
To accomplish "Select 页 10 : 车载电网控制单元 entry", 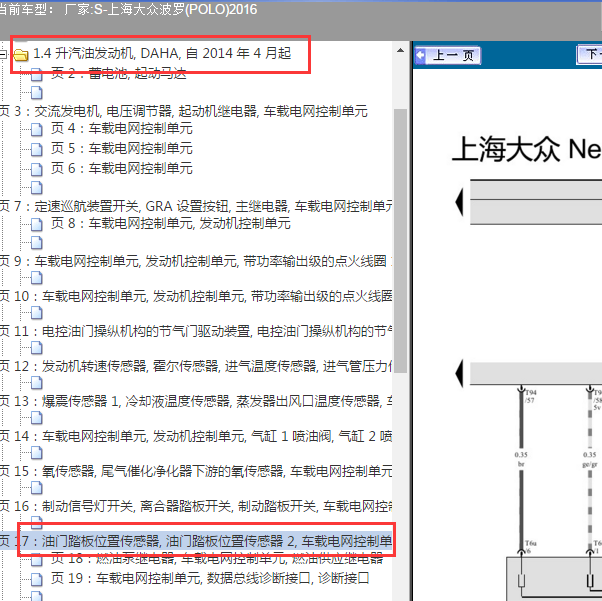I will [196, 296].
